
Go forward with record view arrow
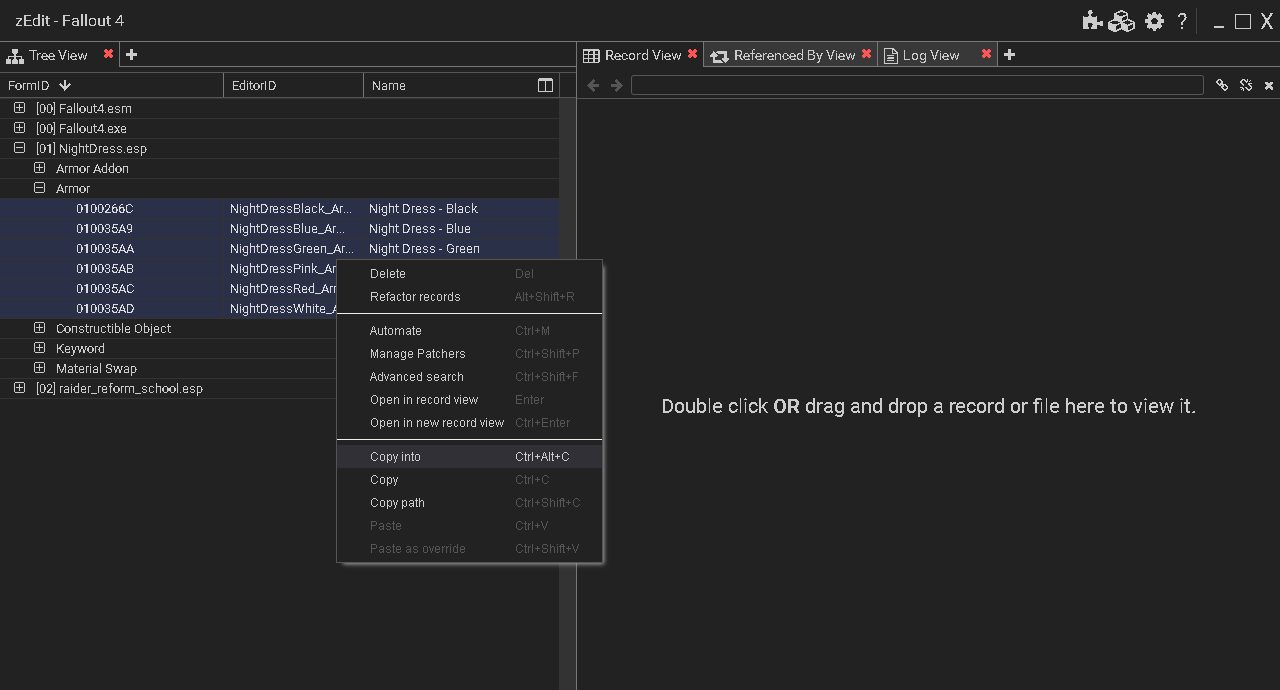click(x=617, y=86)
